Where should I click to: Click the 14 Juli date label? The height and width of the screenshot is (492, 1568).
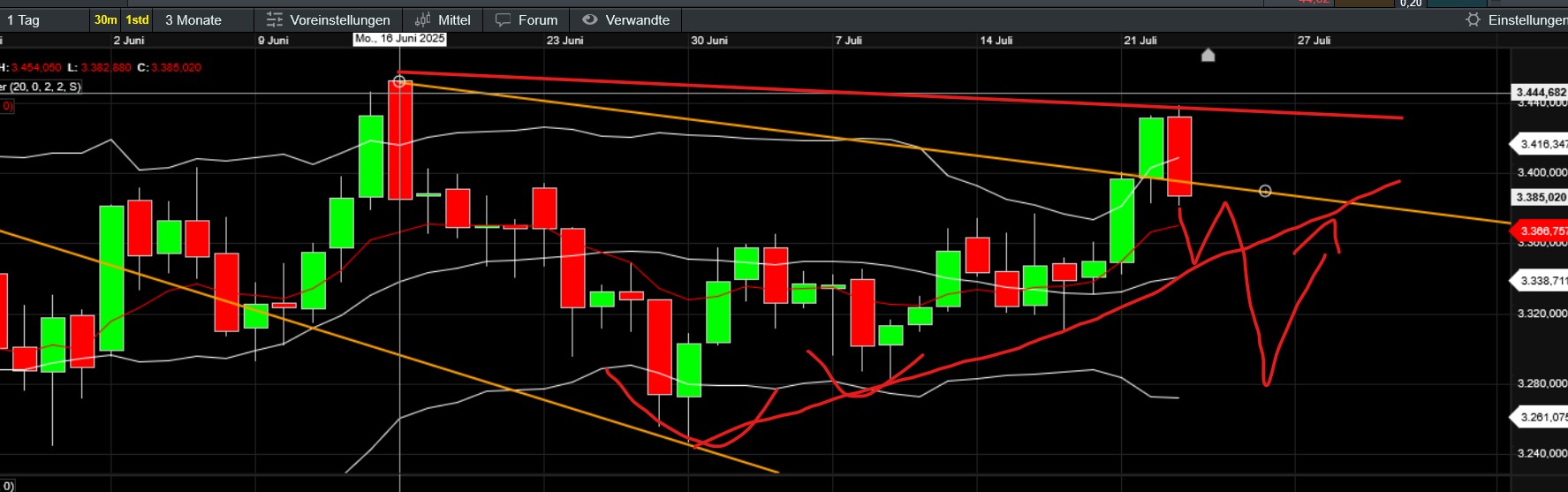coord(996,41)
